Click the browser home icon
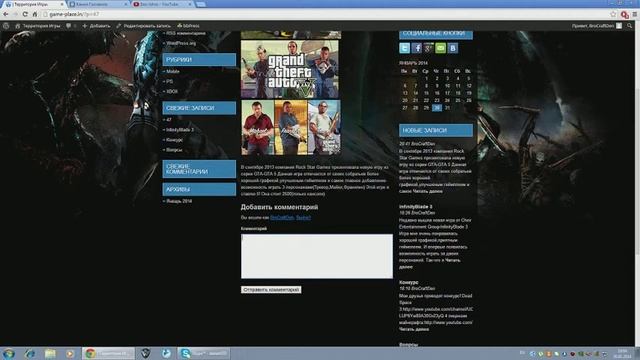The width and height of the screenshot is (640, 360). (35, 14)
